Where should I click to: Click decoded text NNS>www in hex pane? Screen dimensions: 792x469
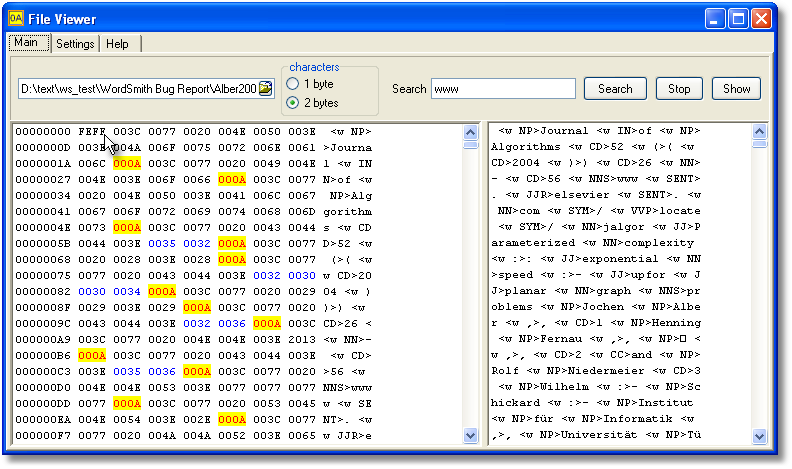[x=348, y=388]
